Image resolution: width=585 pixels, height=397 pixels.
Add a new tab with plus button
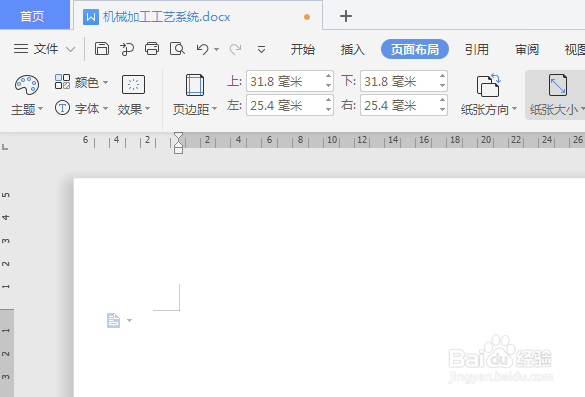click(x=346, y=16)
